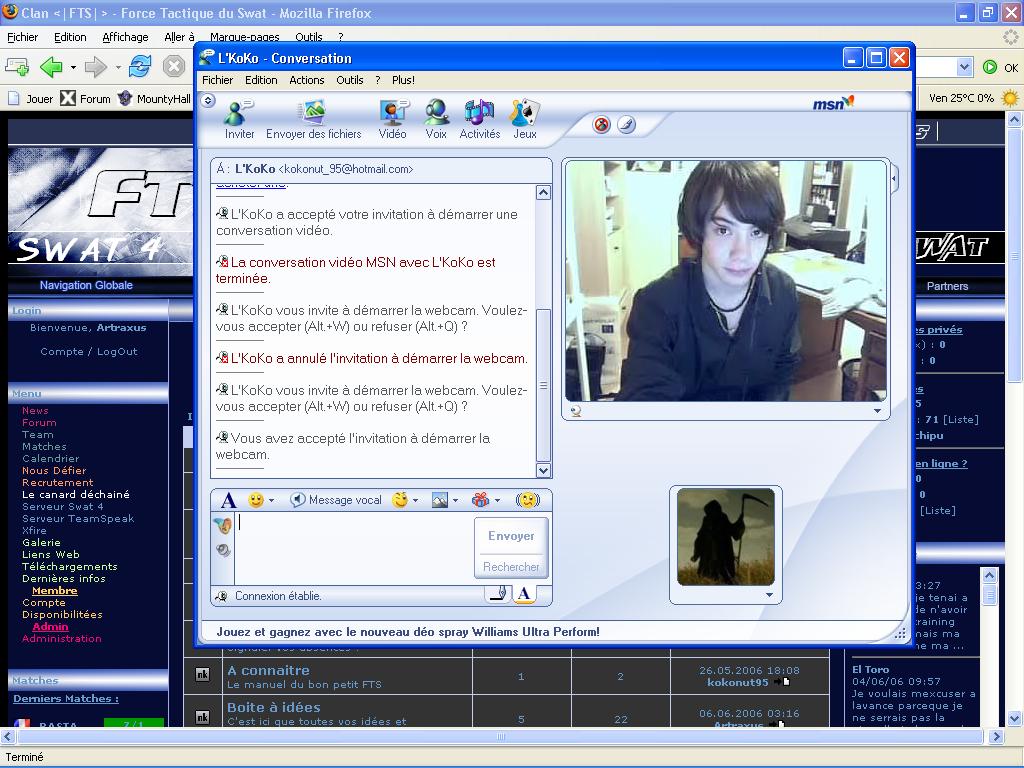Viewport: 1024px width, 768px height.
Task: Open Boite à idées forum link
Action: click(274, 707)
